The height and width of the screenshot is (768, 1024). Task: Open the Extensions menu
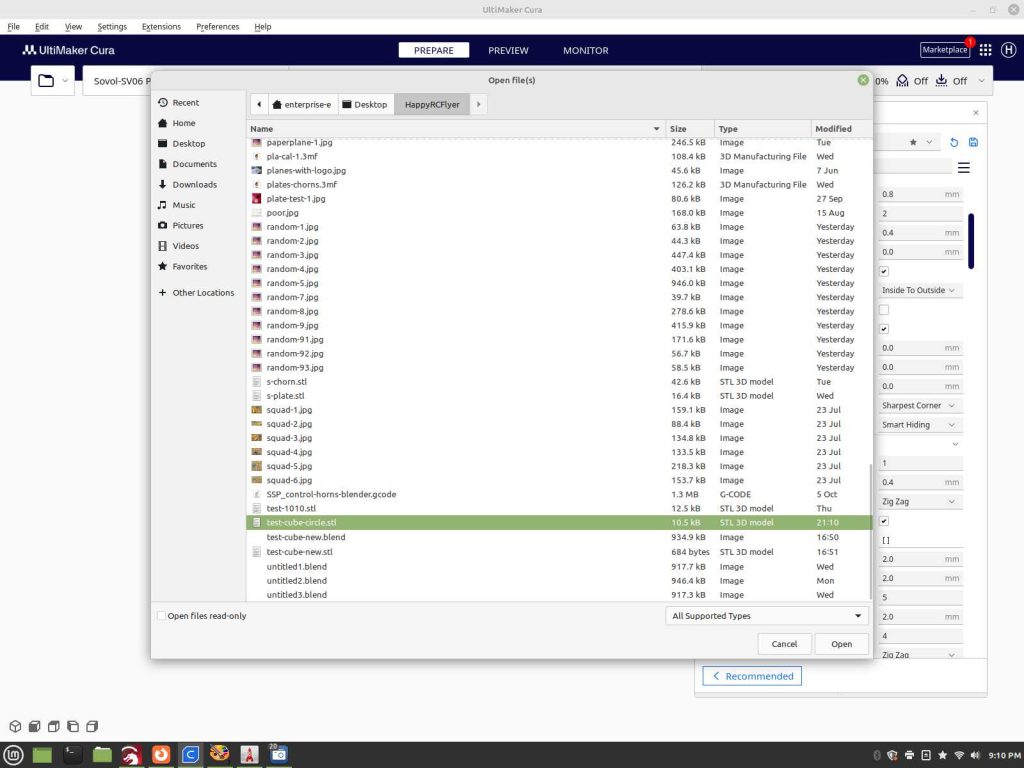pos(161,27)
